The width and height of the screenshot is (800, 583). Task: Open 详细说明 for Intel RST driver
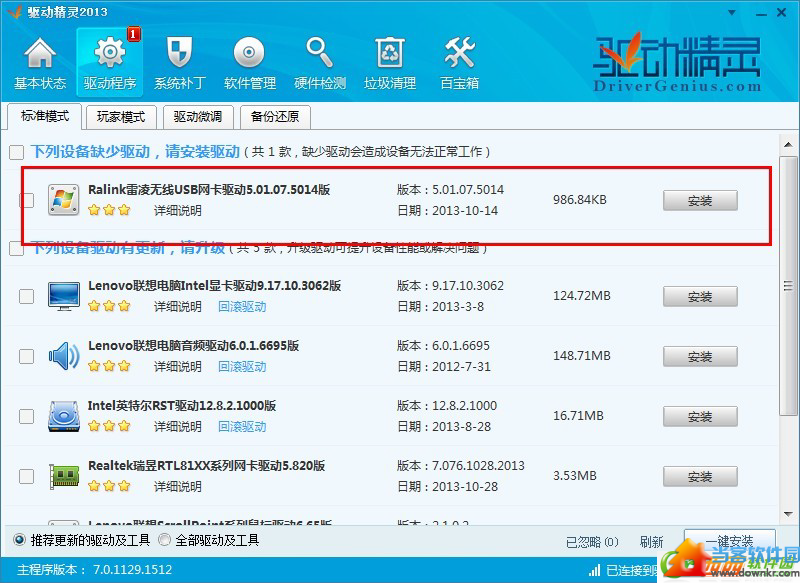(x=178, y=426)
